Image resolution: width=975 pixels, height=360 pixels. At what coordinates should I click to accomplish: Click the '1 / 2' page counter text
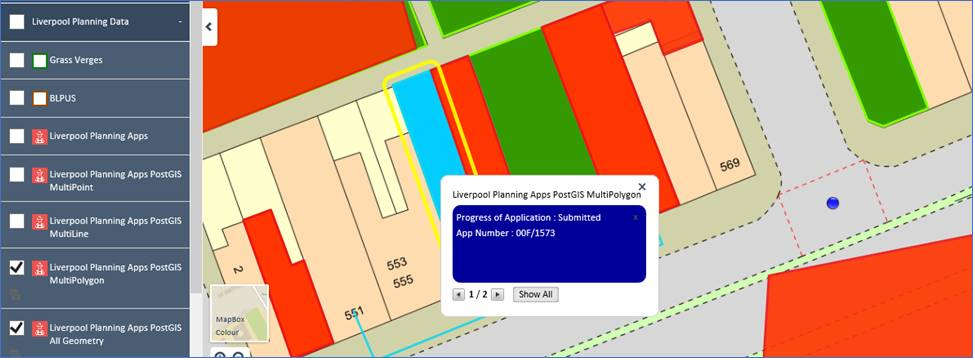click(x=478, y=295)
